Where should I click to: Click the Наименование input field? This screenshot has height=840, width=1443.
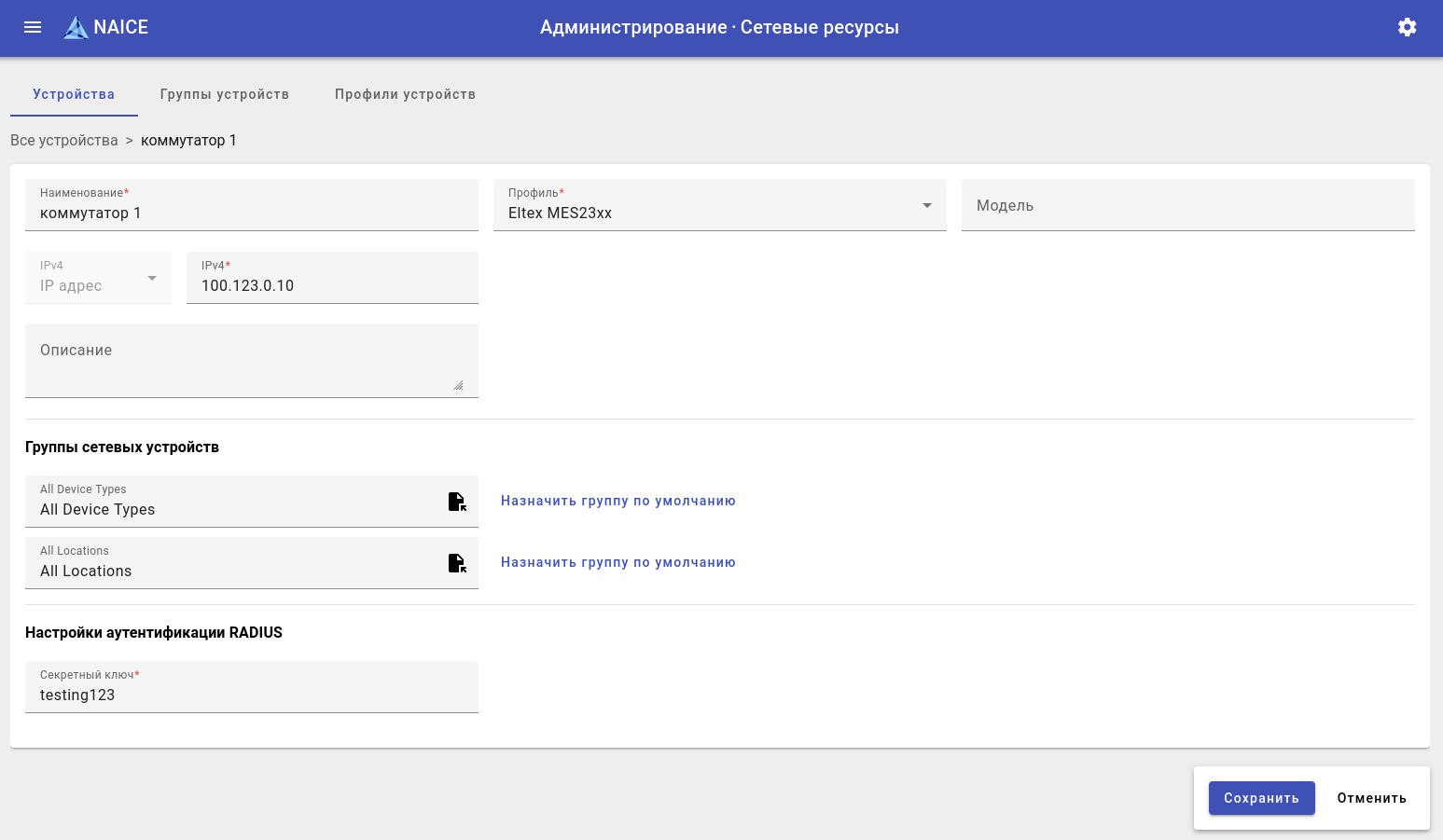click(252, 213)
